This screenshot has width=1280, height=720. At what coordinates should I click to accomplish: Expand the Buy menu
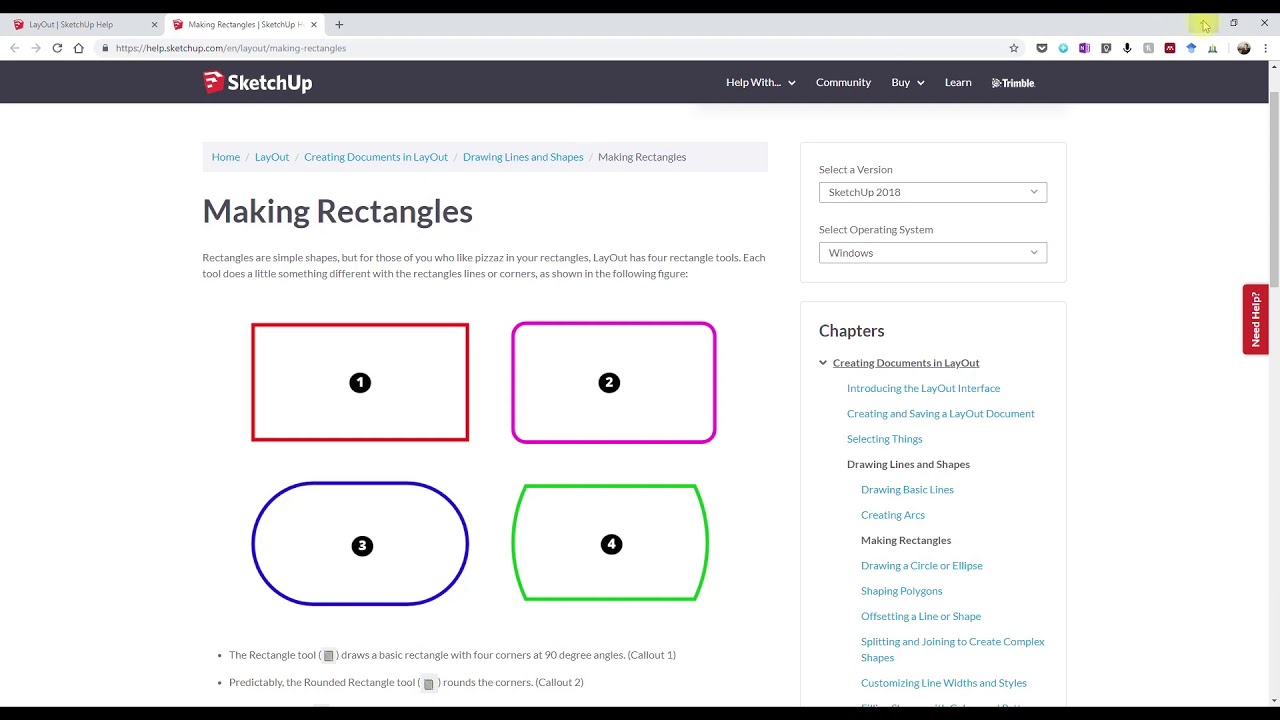click(907, 82)
